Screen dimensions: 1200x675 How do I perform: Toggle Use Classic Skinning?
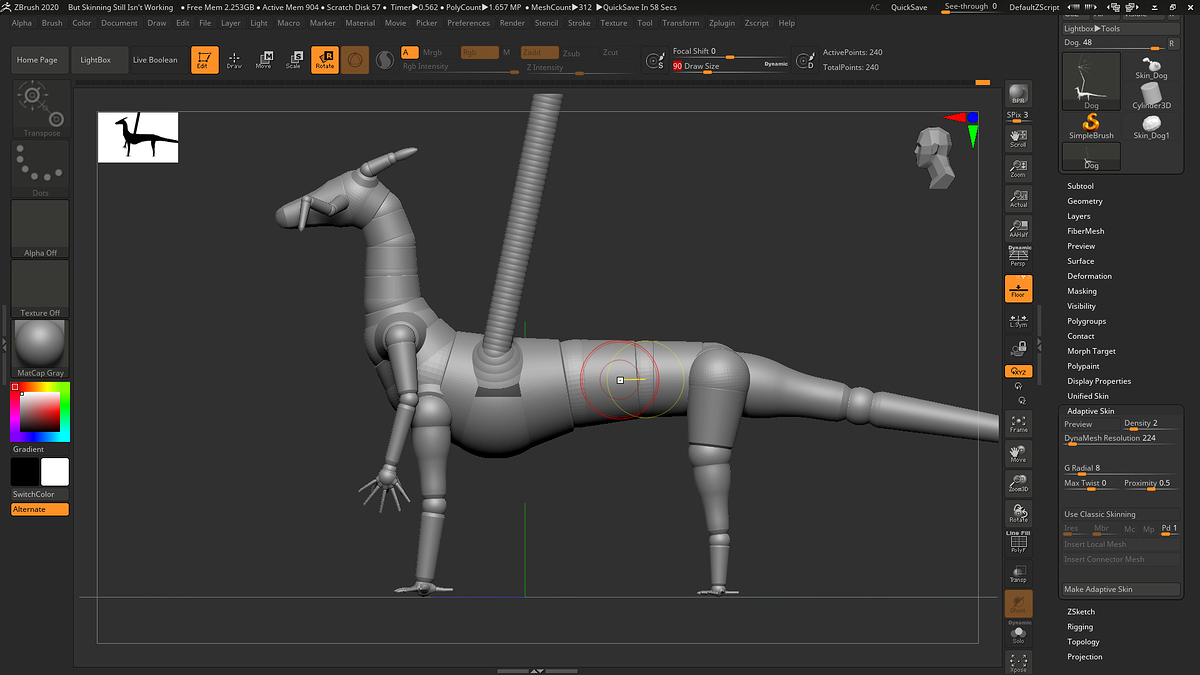point(1121,514)
